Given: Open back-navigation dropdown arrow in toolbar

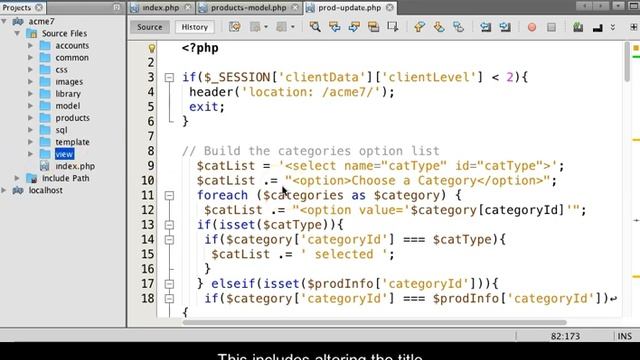Looking at the screenshot, I should click(x=266, y=27).
